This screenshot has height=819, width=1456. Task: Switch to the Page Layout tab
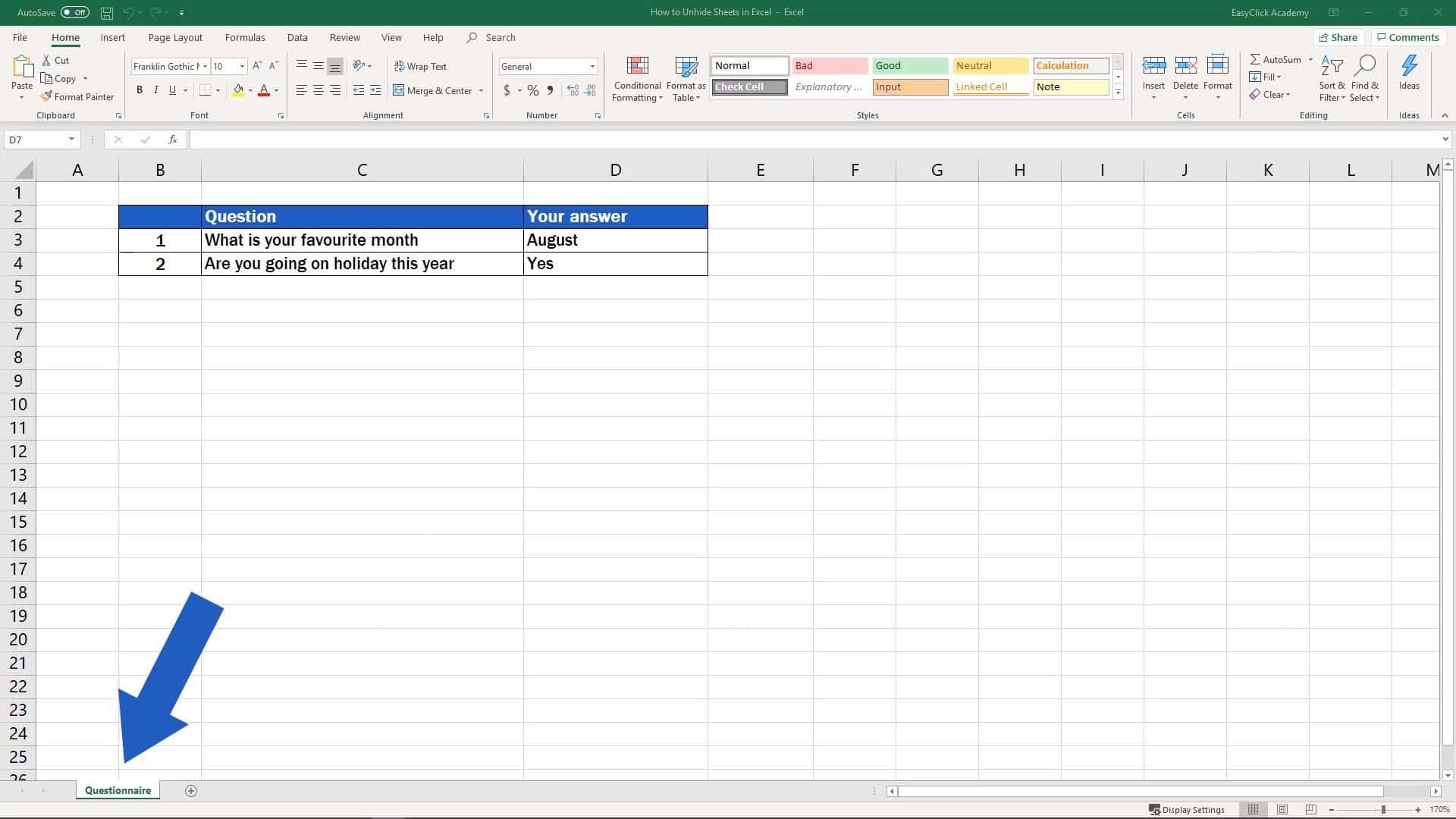pos(175,37)
